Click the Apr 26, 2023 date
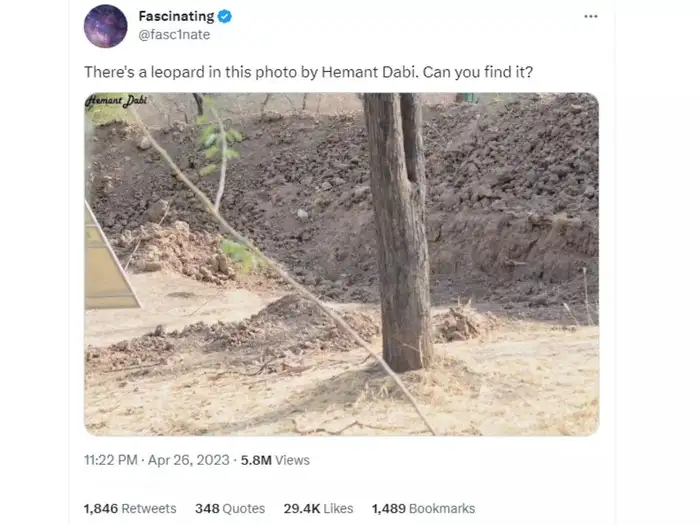This screenshot has height=525, width=700. coord(189,460)
